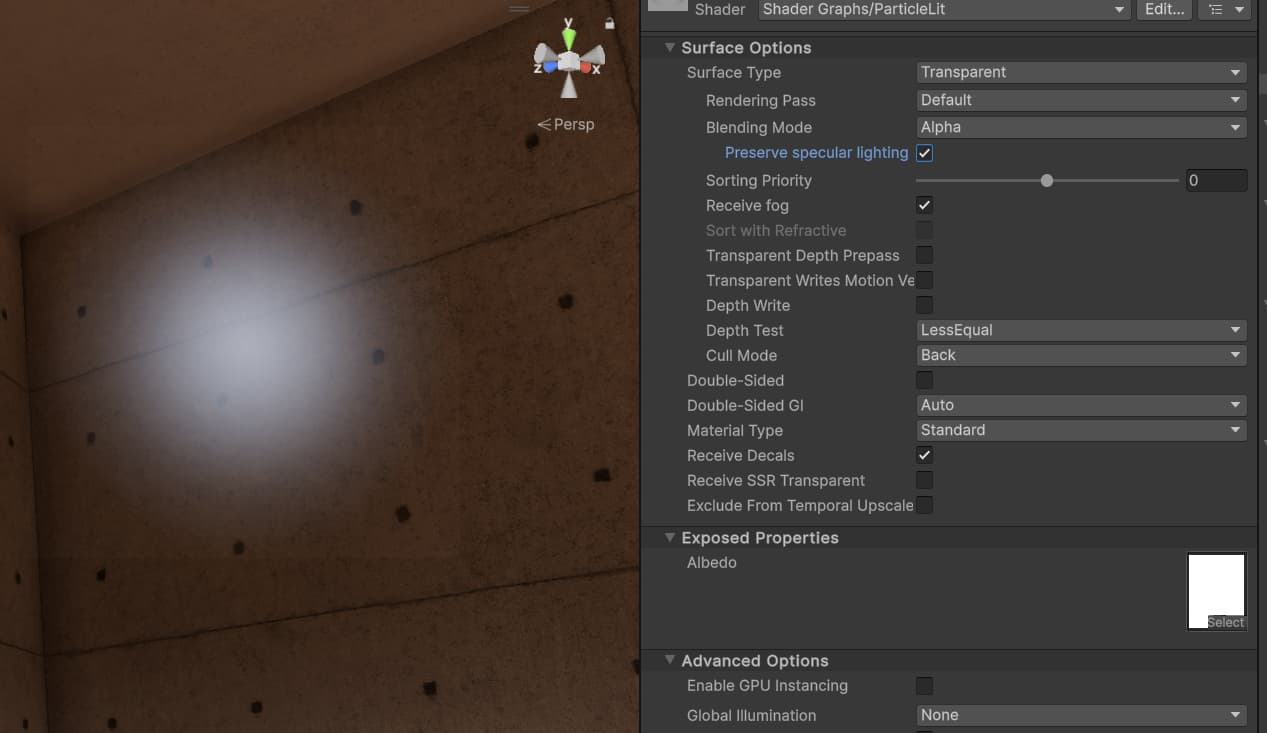Open the Global Illumination dropdown
This screenshot has width=1267, height=733.
tap(1080, 715)
